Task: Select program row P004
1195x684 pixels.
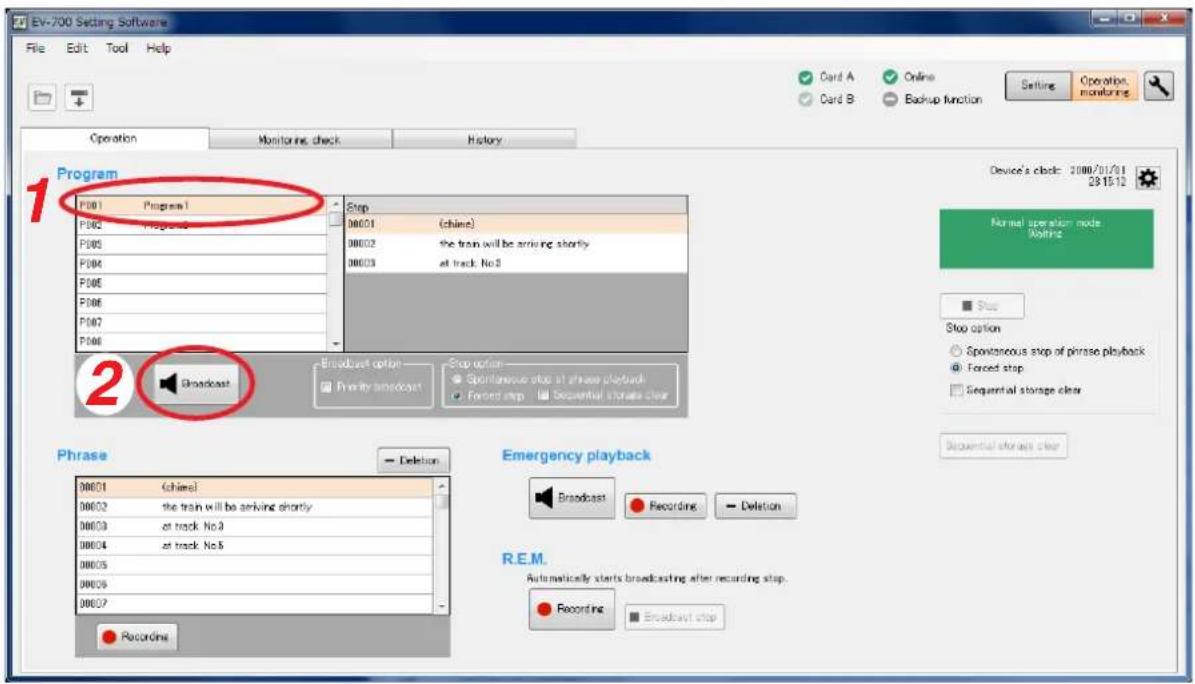Action: click(x=202, y=264)
